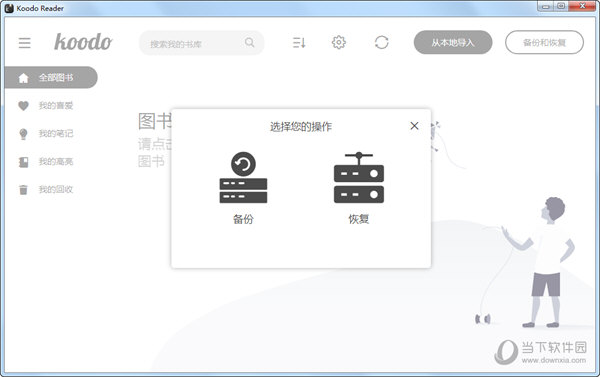The width and height of the screenshot is (600, 377).
Task: Focus the library search box
Action: point(201,43)
